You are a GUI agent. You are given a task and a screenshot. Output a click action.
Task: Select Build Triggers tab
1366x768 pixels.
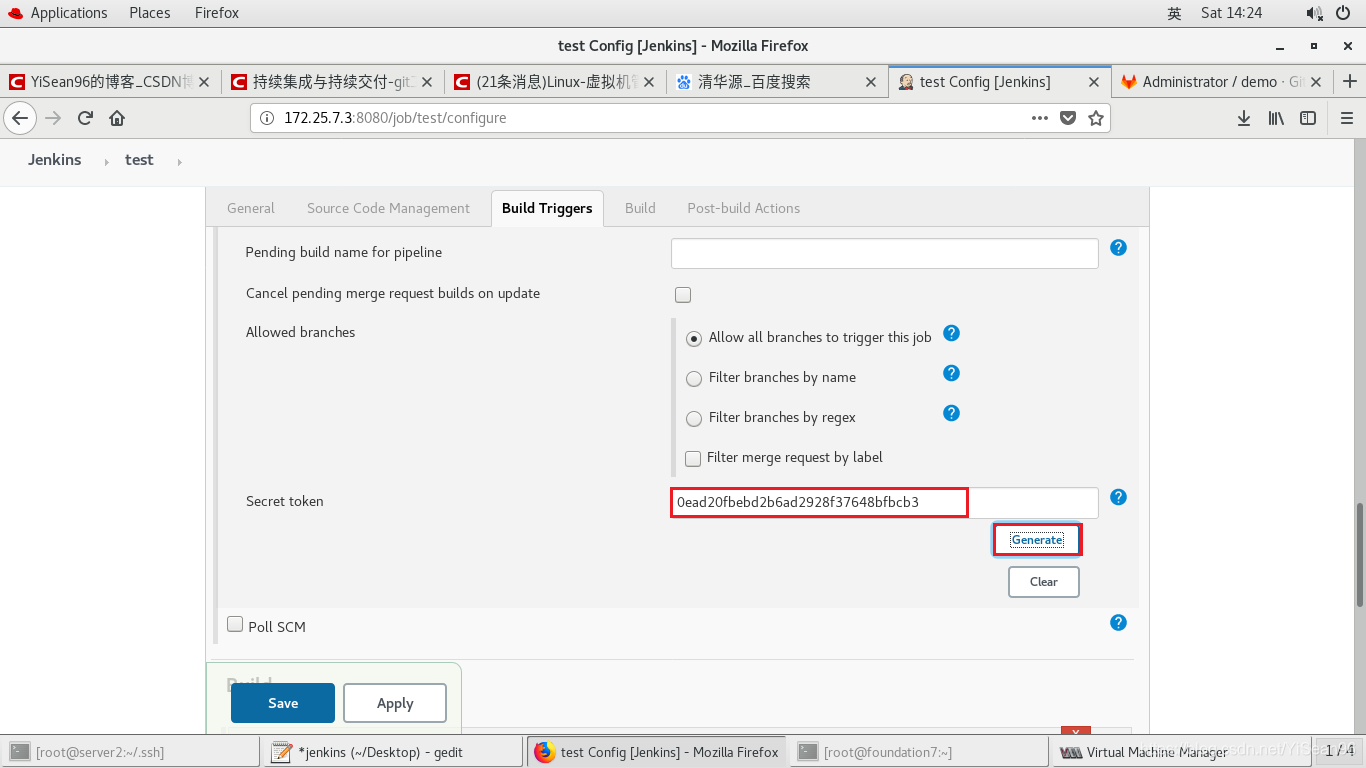point(547,208)
